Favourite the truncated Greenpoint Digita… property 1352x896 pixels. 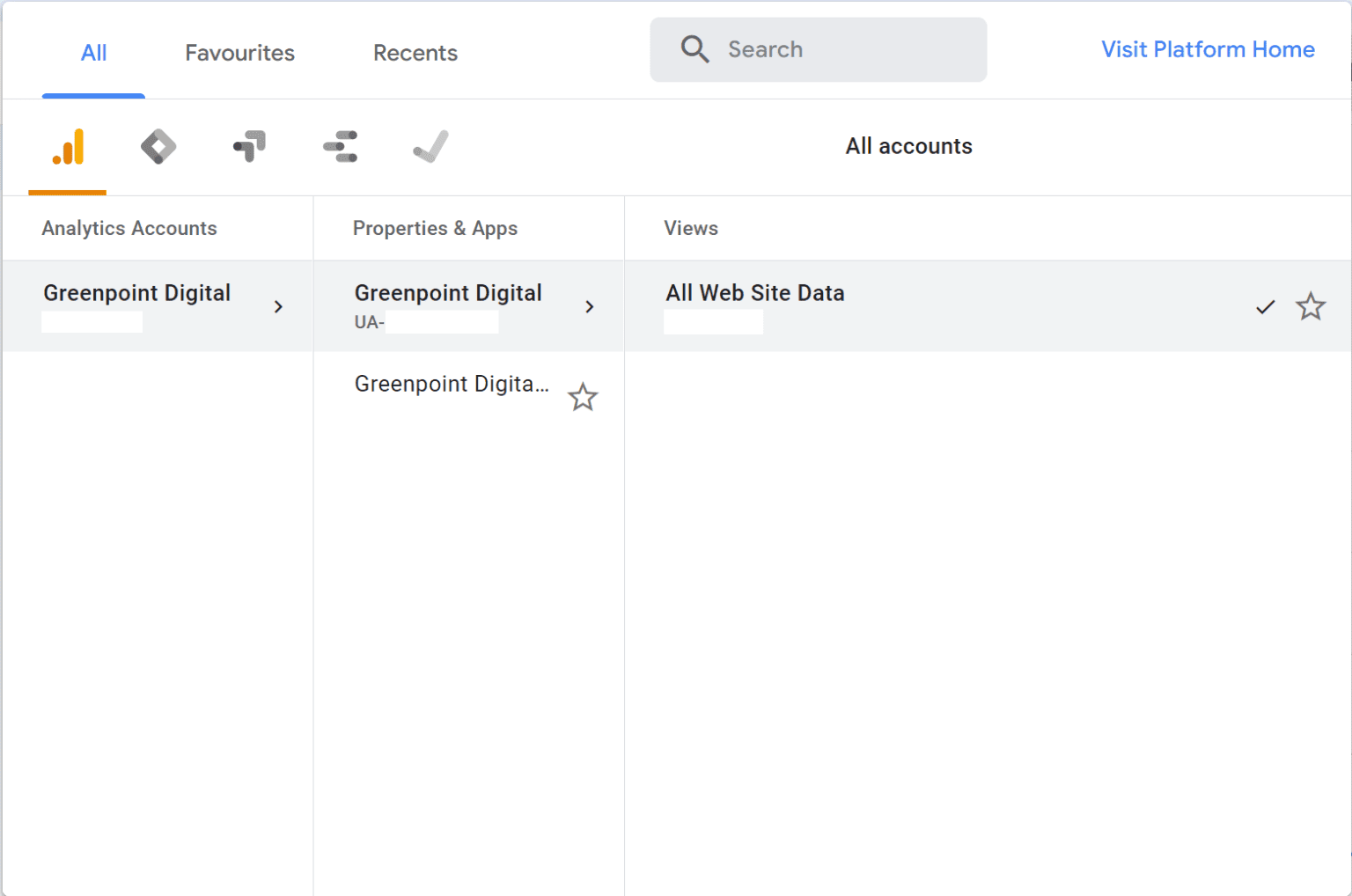point(583,397)
